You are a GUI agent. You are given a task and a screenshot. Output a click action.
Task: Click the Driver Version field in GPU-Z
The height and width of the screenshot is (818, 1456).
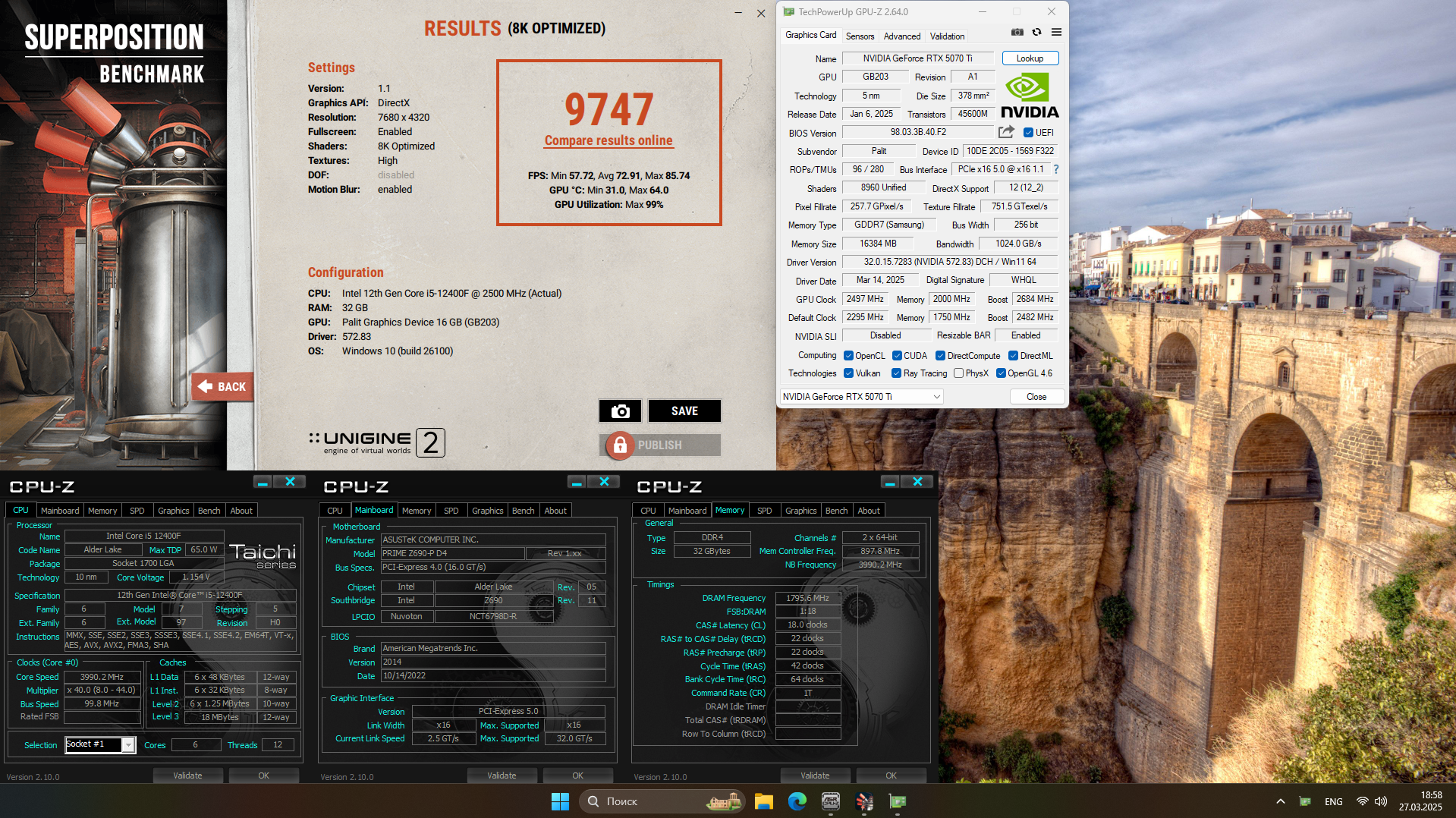(950, 262)
